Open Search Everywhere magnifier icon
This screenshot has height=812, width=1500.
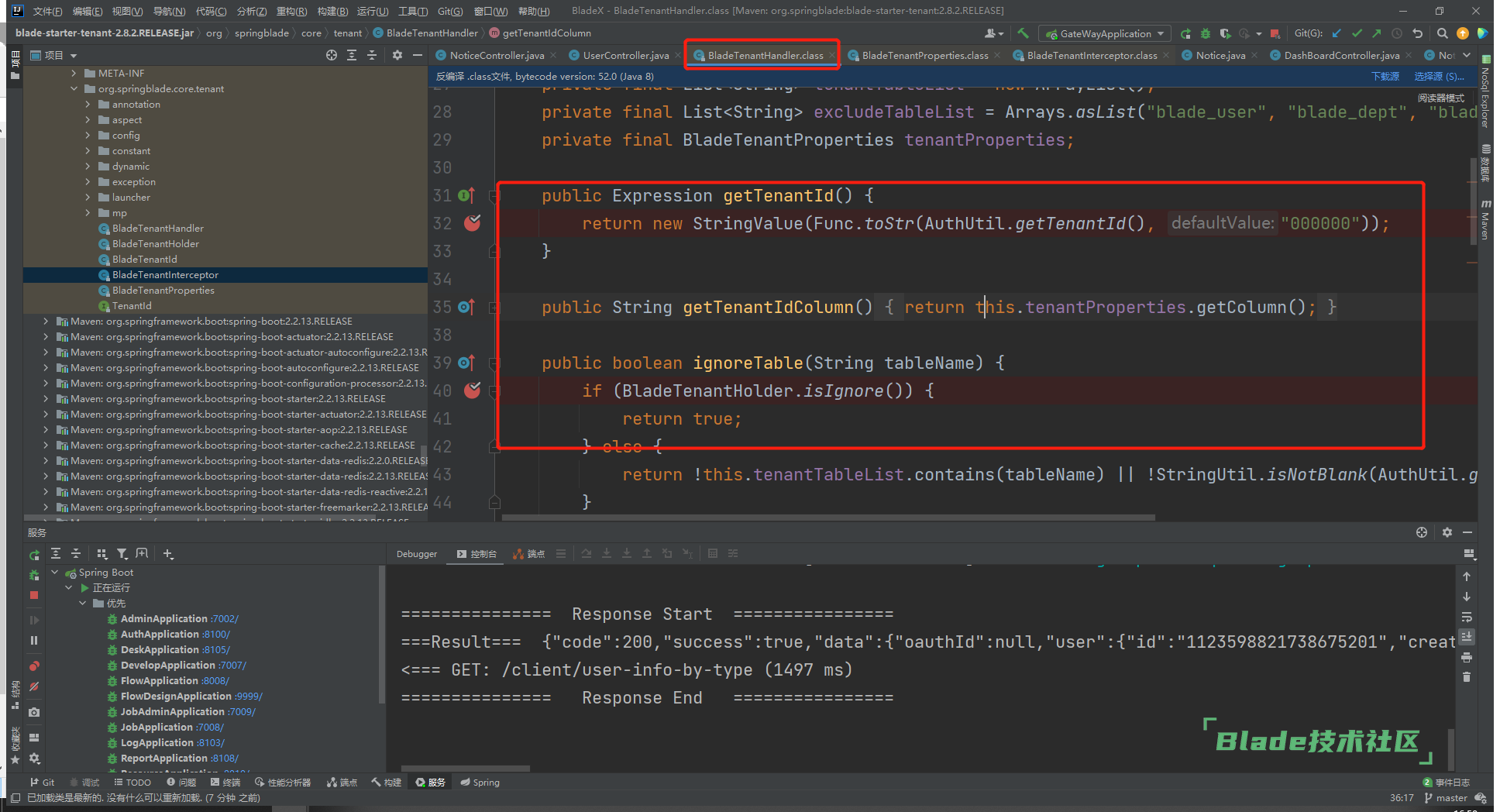click(1442, 33)
